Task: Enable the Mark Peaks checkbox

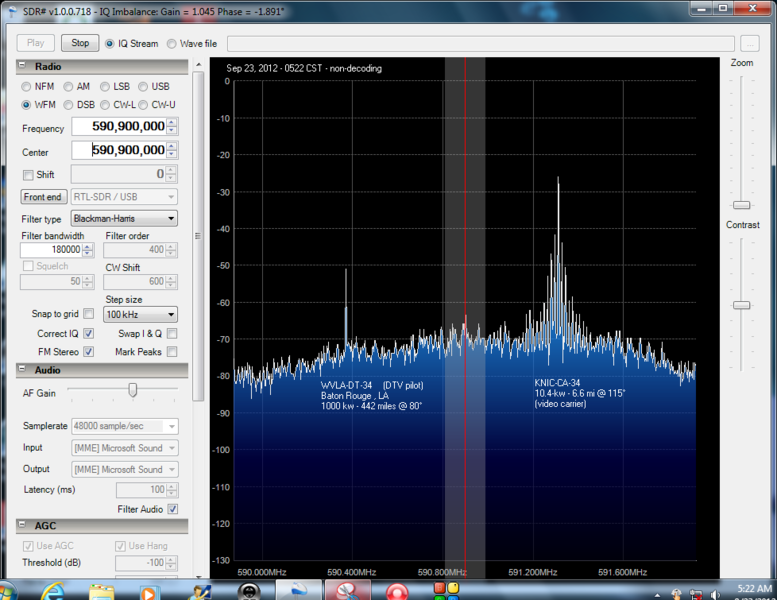Action: pyautogui.click(x=172, y=352)
